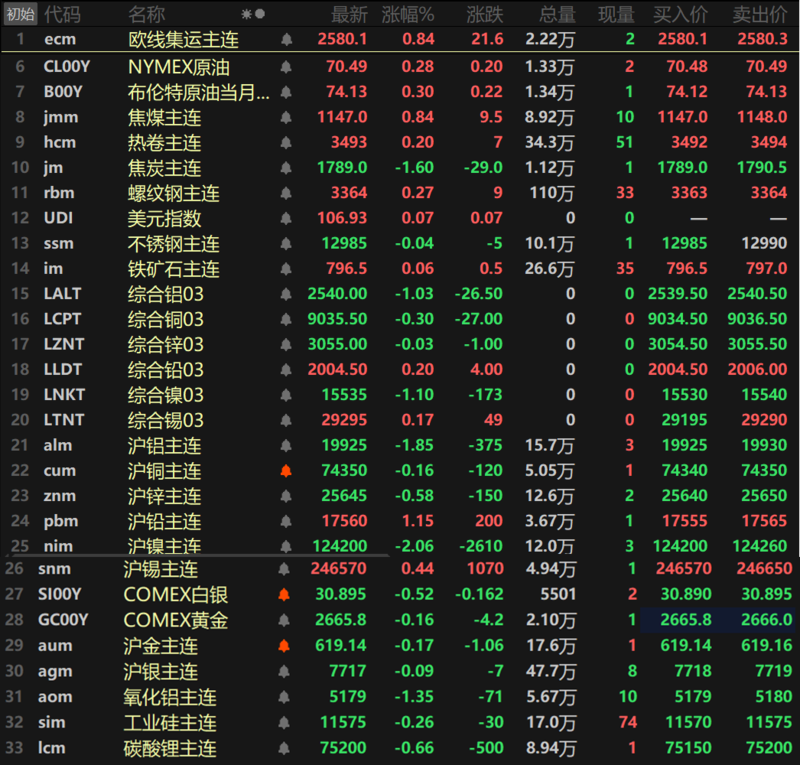The height and width of the screenshot is (765, 800).
Task: Click total volume 34.3万 for 热卷主连
Action: [x=549, y=142]
